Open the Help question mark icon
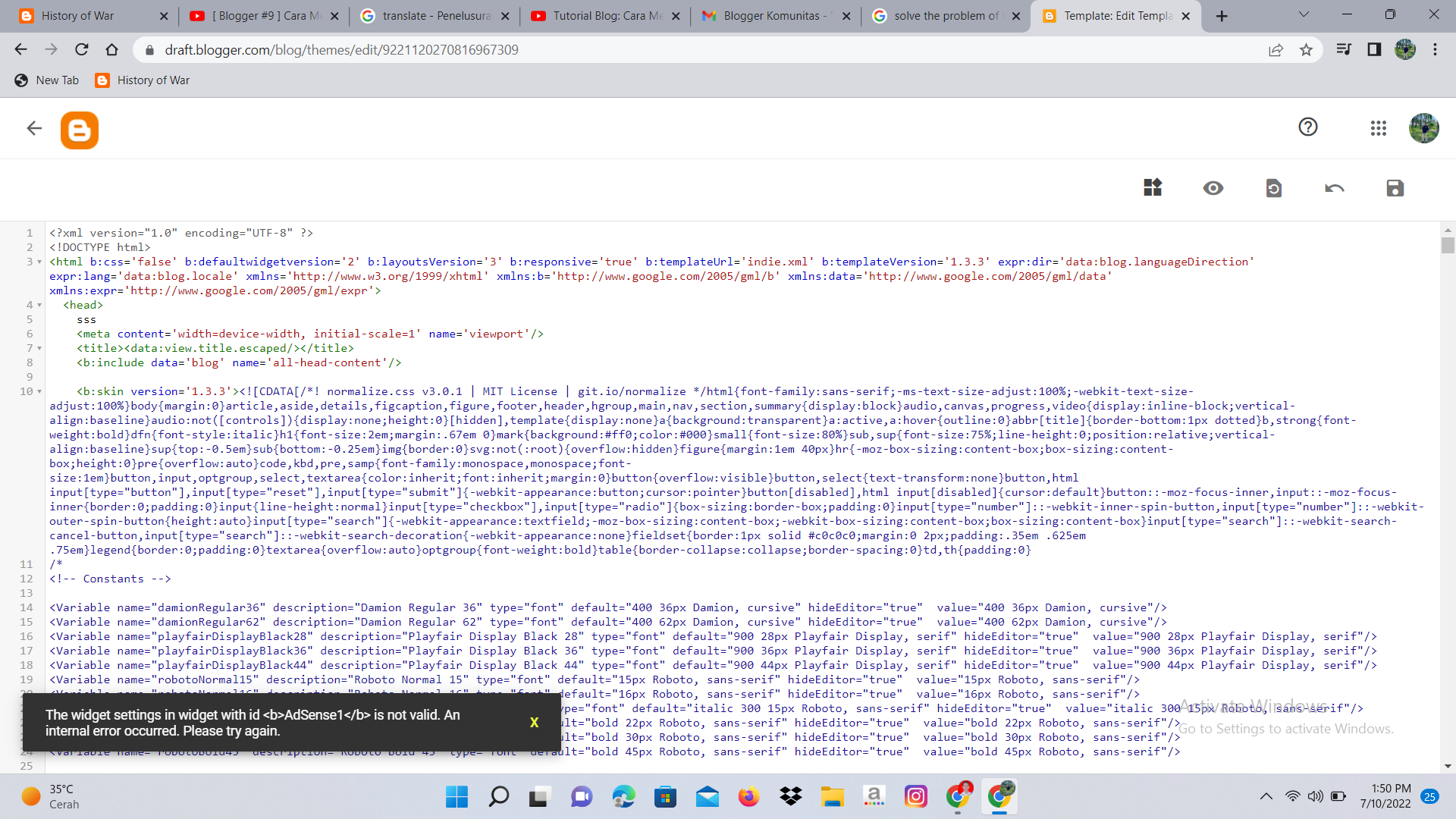1456x819 pixels. [1307, 127]
